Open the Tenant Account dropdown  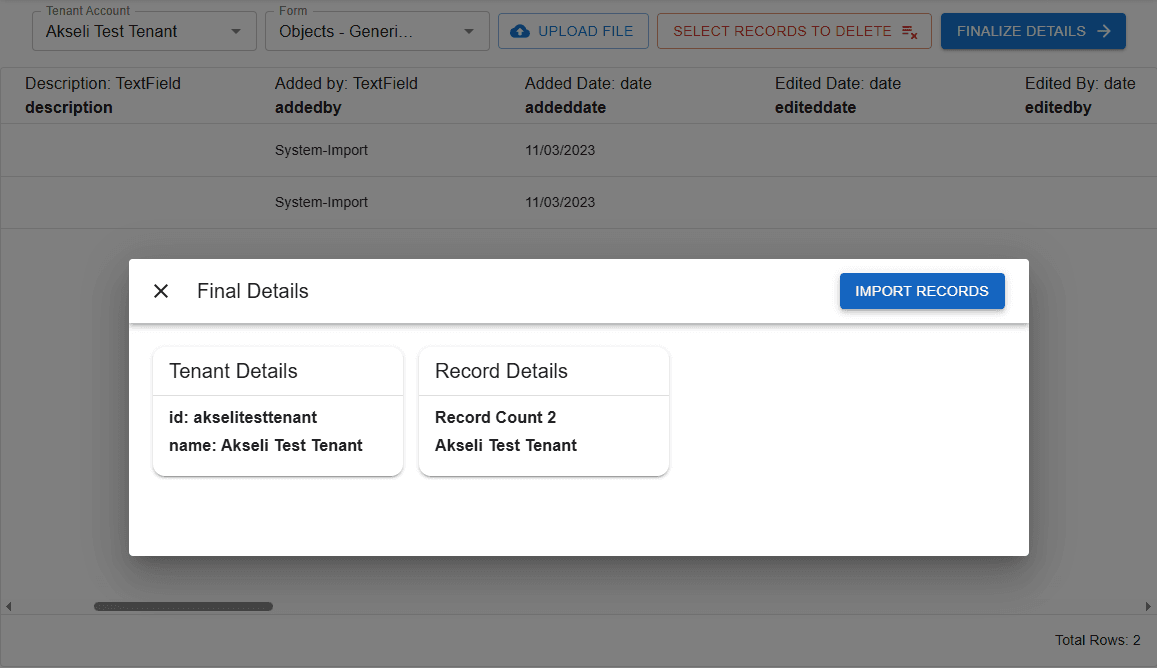tap(144, 31)
